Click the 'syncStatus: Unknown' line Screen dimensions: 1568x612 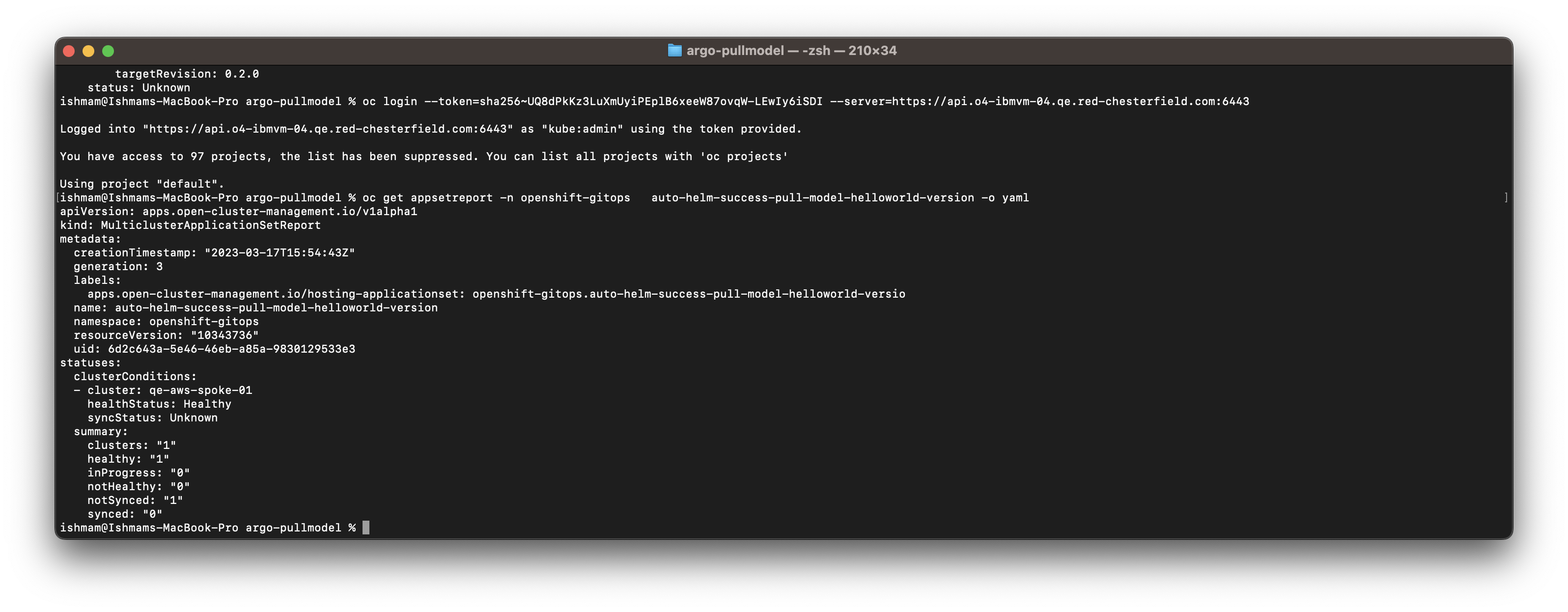[152, 418]
